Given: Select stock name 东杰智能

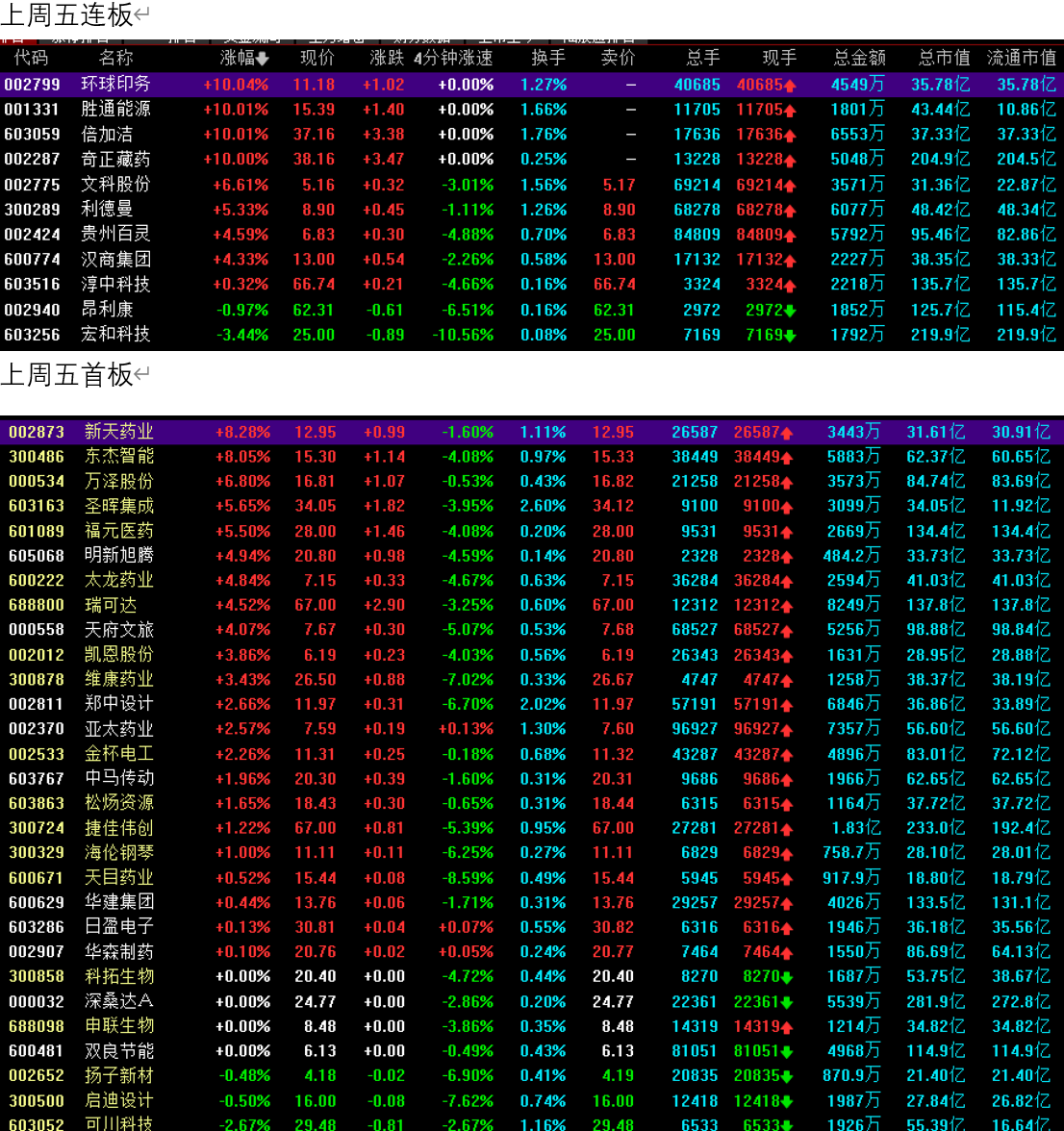Looking at the screenshot, I should pyautogui.click(x=119, y=457).
